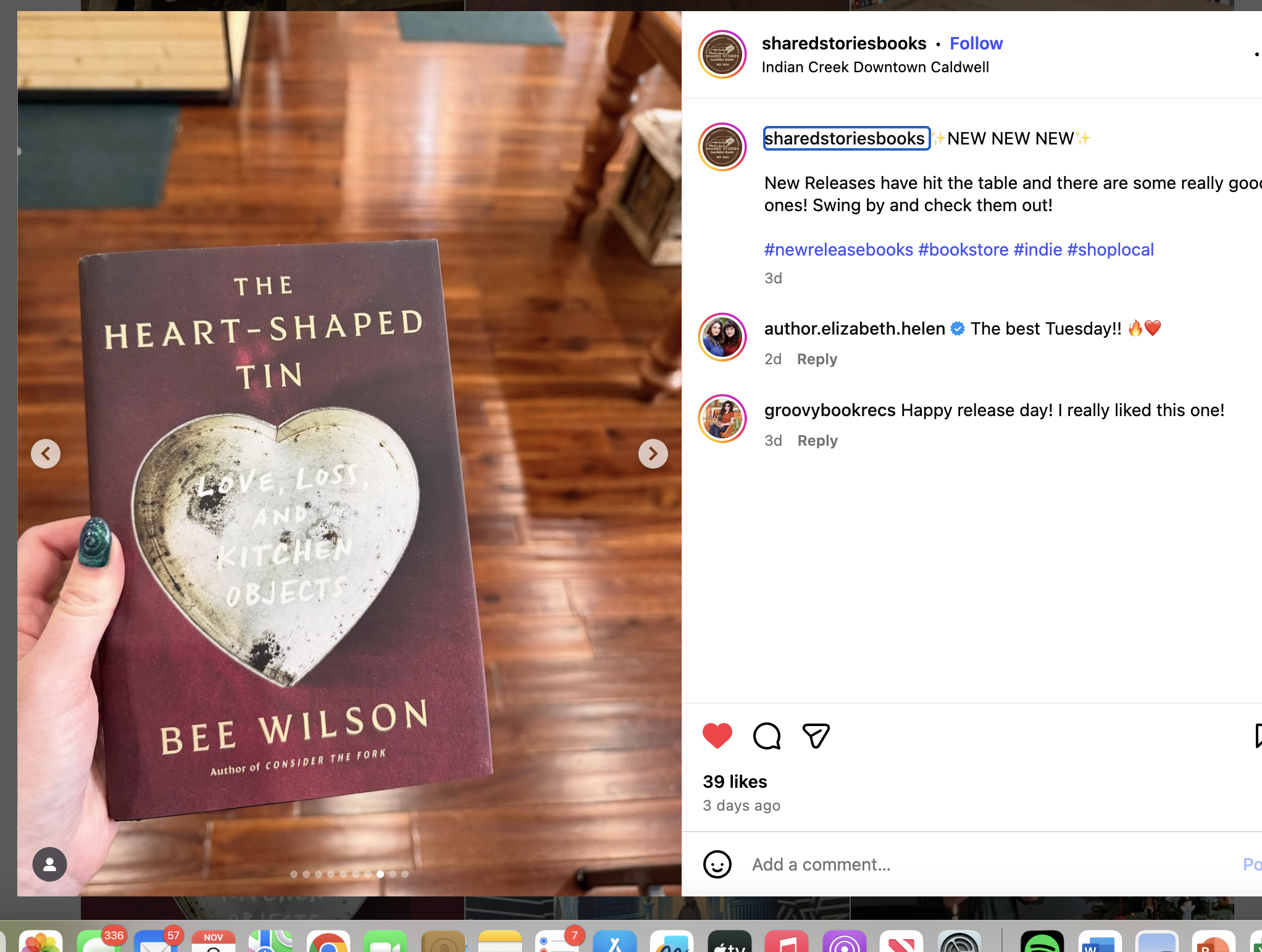The height and width of the screenshot is (952, 1262).
Task: Open the #newreleasebooks hashtag
Action: pyautogui.click(x=838, y=249)
